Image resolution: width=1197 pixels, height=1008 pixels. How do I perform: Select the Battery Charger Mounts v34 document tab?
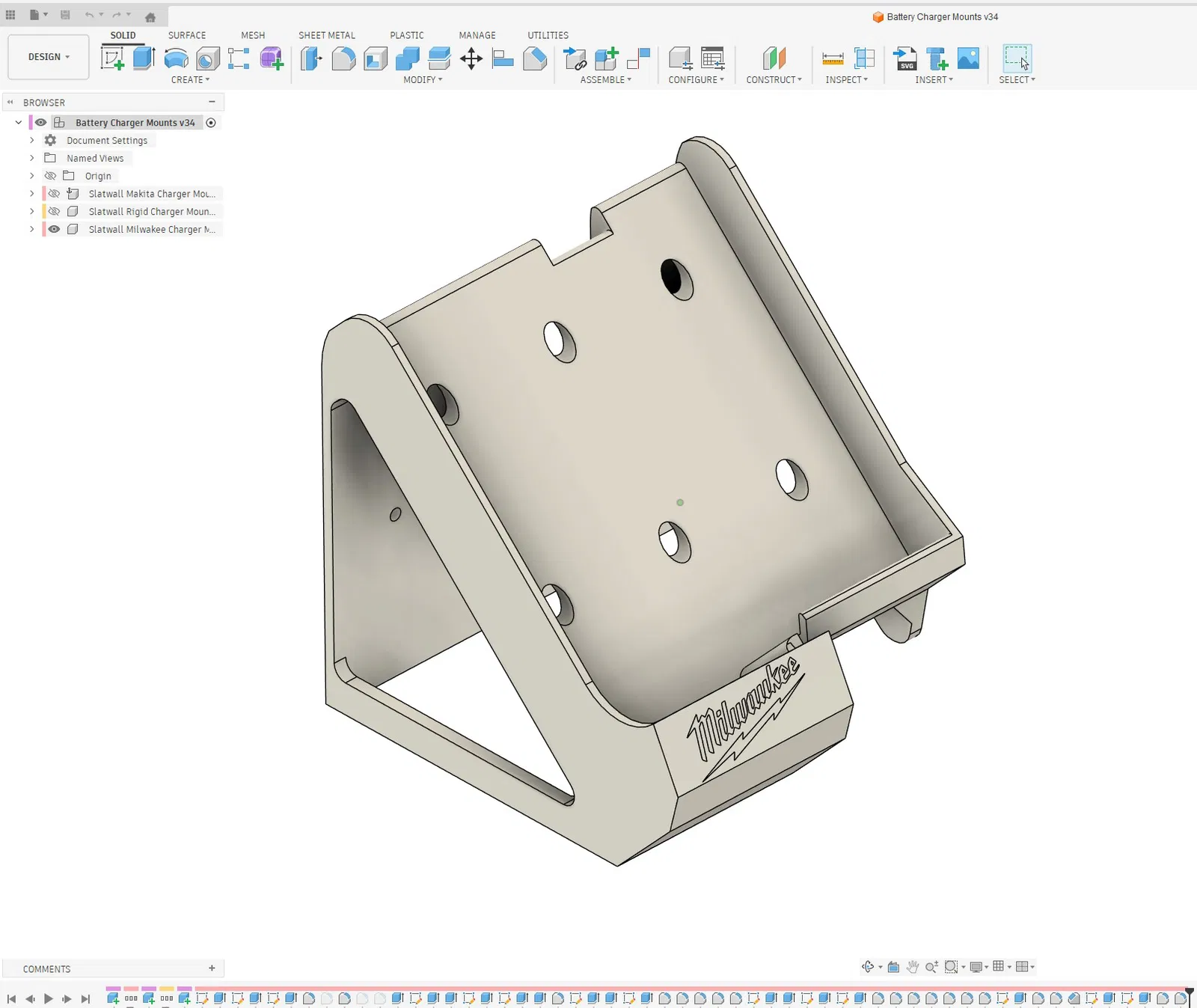pyautogui.click(x=935, y=17)
